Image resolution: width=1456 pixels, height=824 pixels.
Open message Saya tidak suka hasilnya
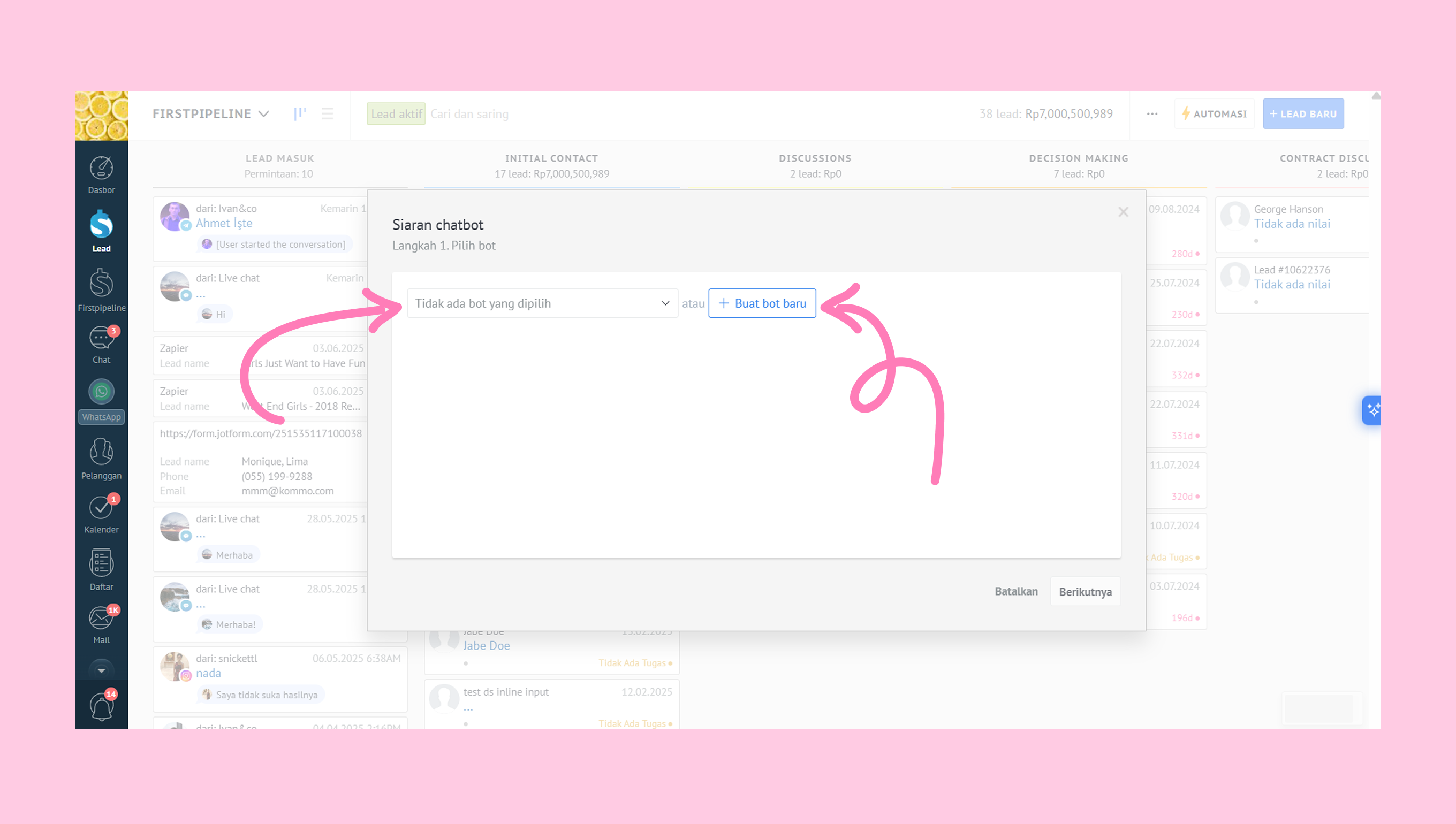point(261,695)
